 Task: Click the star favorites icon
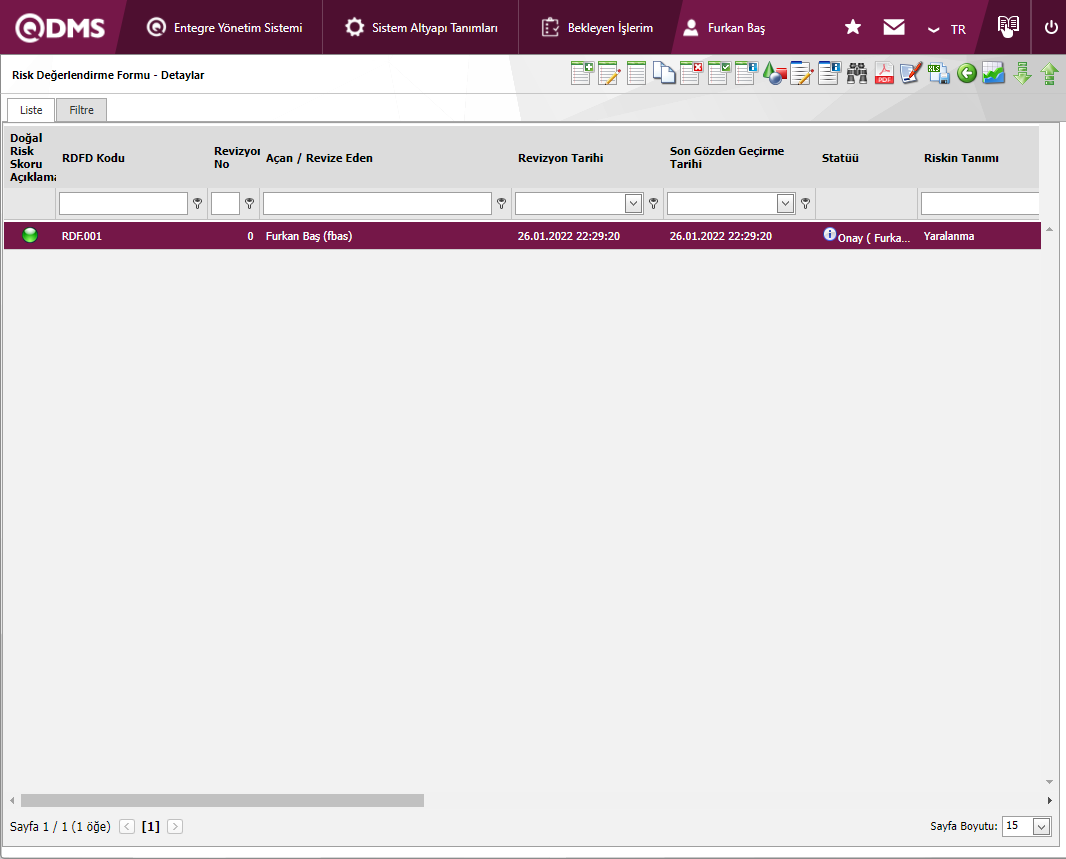point(853,28)
